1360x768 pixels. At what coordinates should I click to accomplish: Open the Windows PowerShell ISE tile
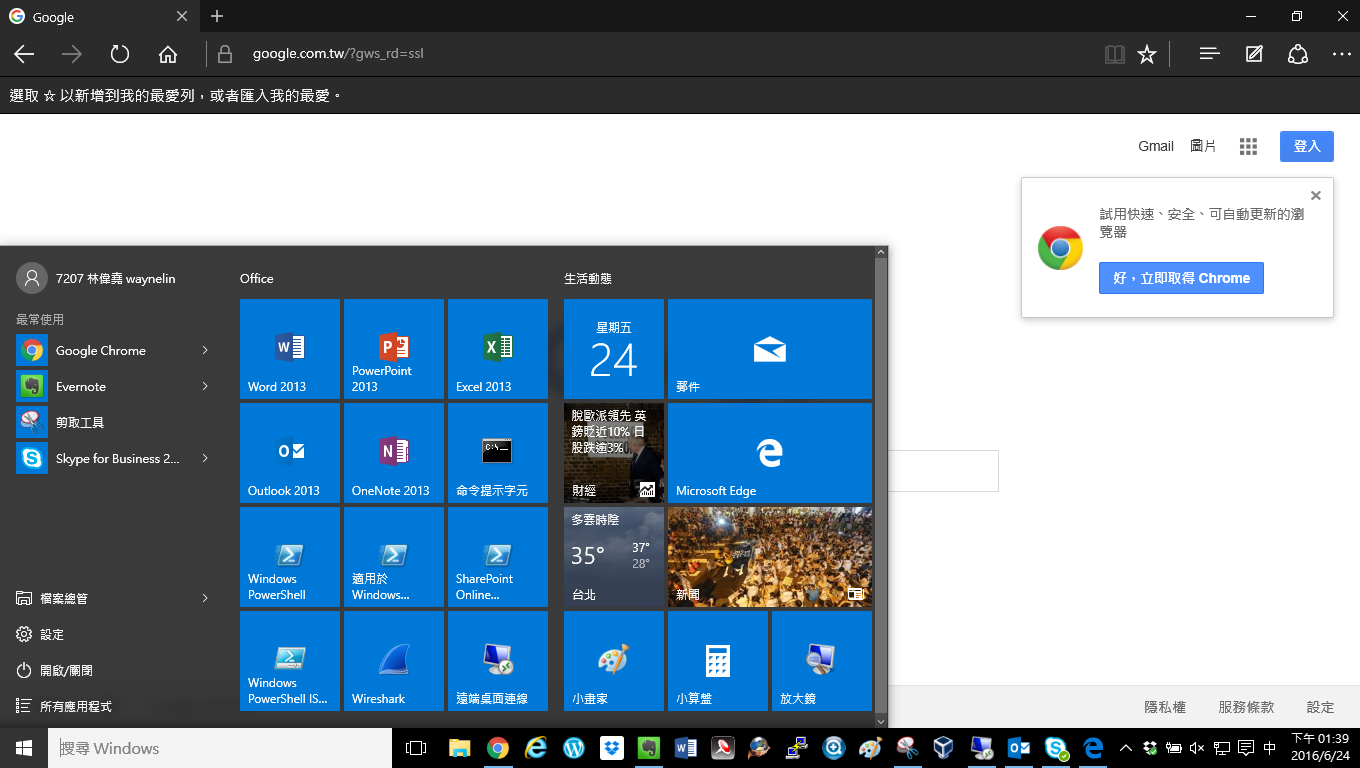click(290, 661)
